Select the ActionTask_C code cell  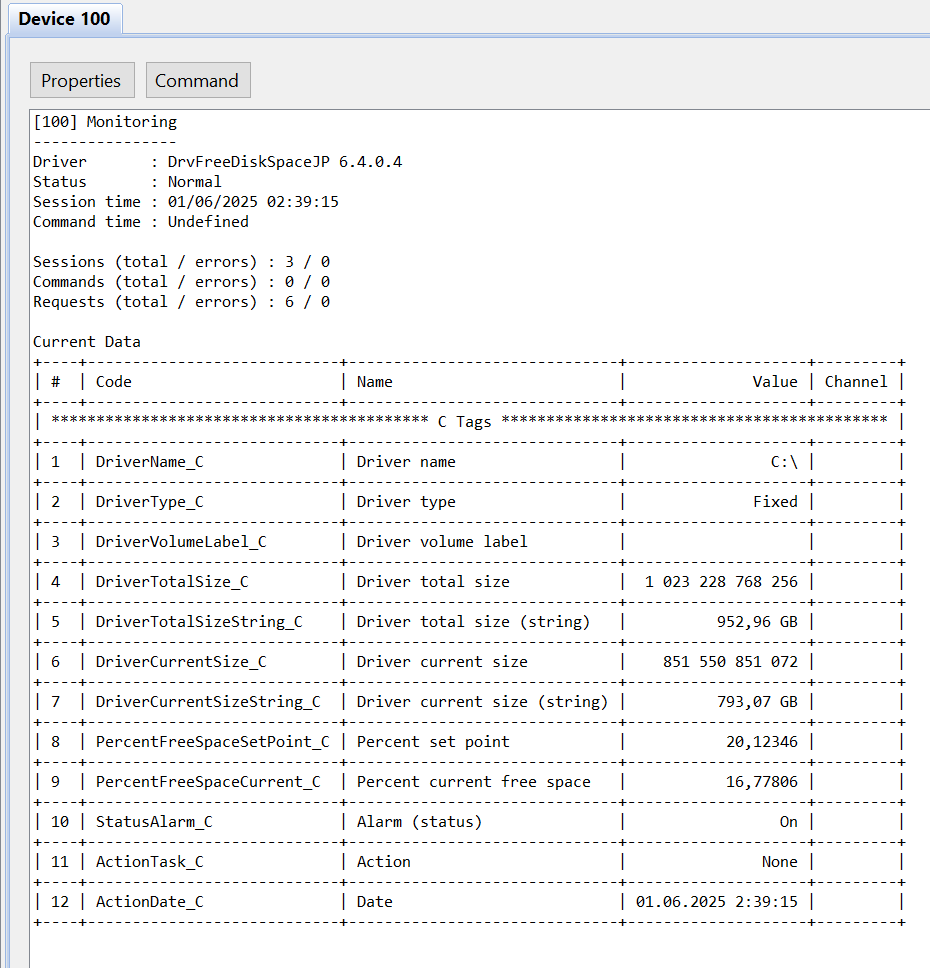coord(149,862)
